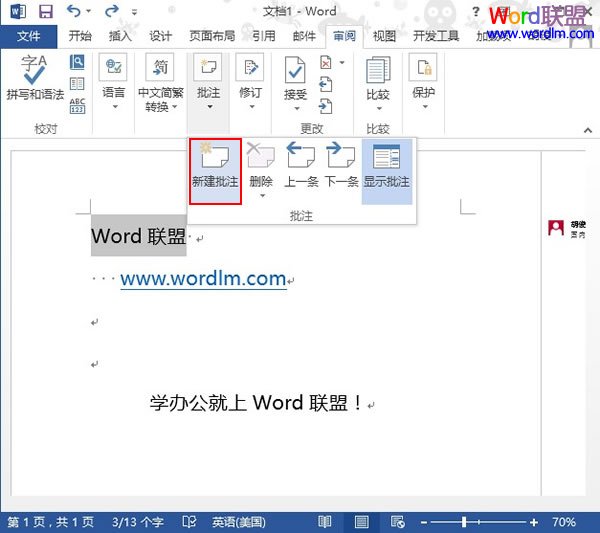Expand the 删除 comment dropdown arrow

tap(262, 196)
